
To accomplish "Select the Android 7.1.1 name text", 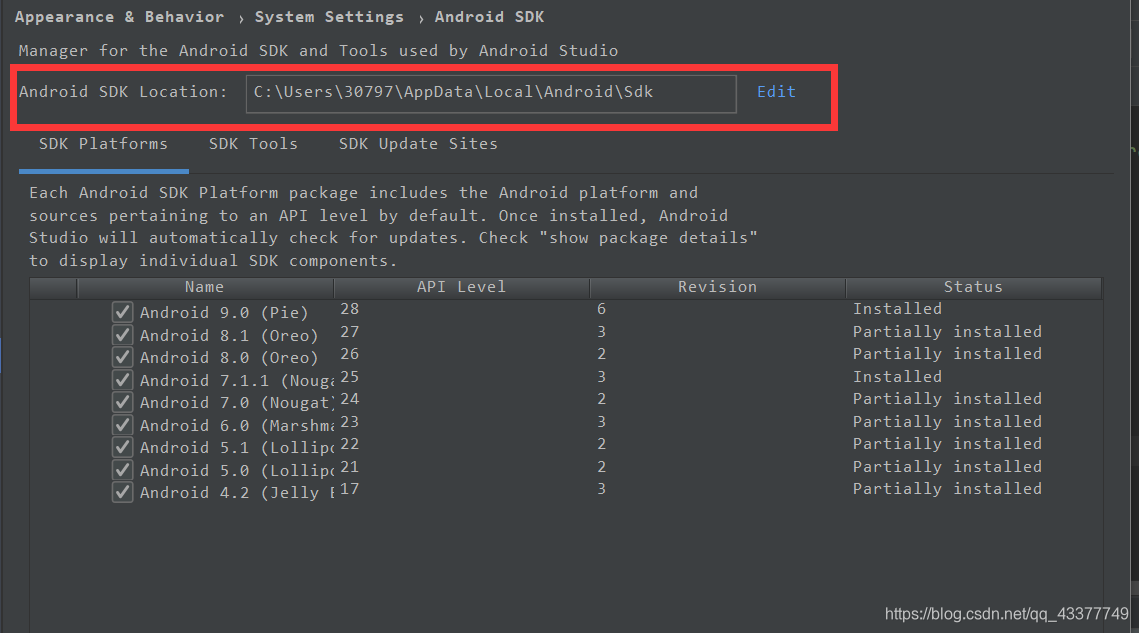I will [236, 380].
